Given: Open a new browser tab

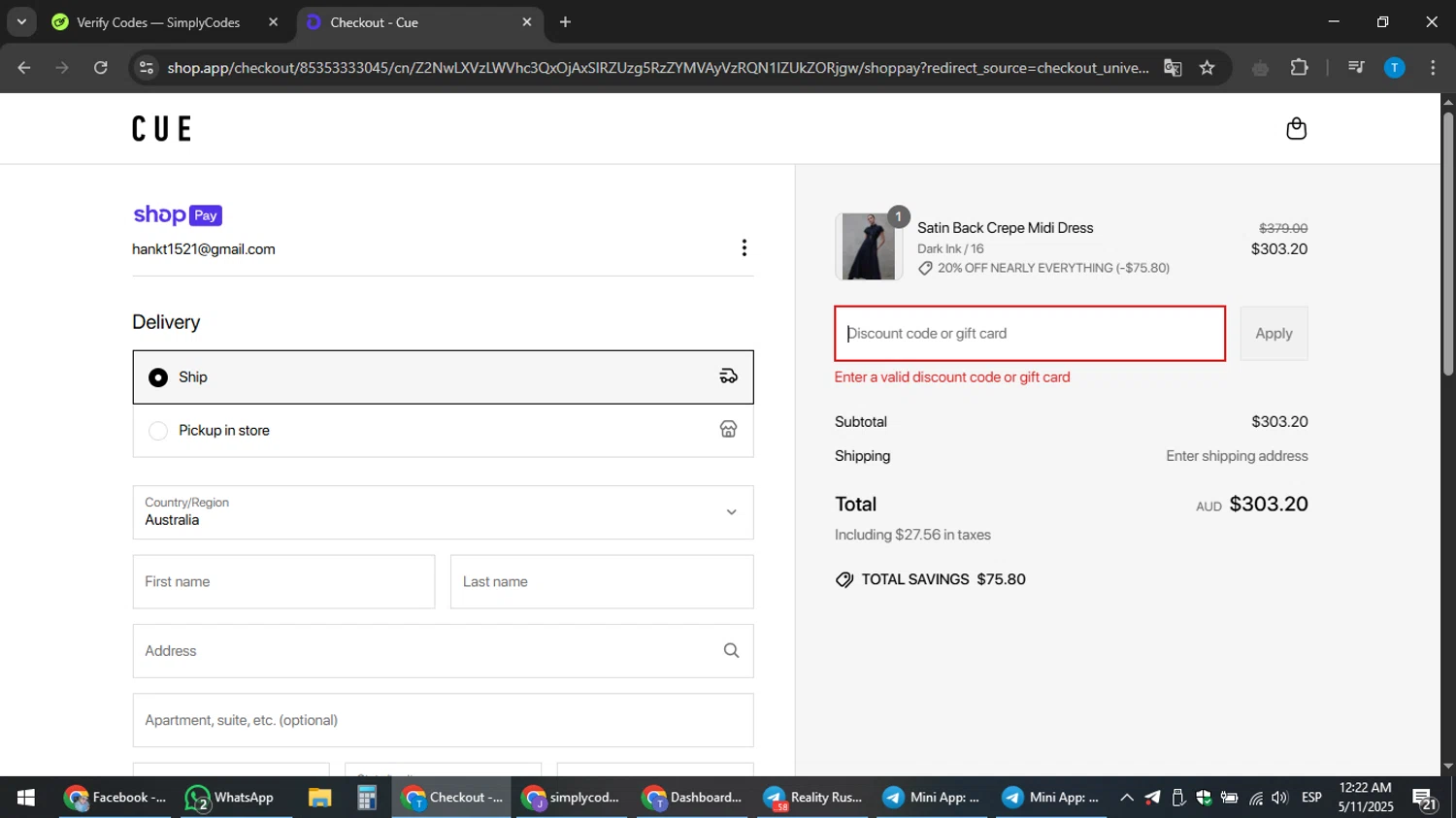Looking at the screenshot, I should 565,22.
